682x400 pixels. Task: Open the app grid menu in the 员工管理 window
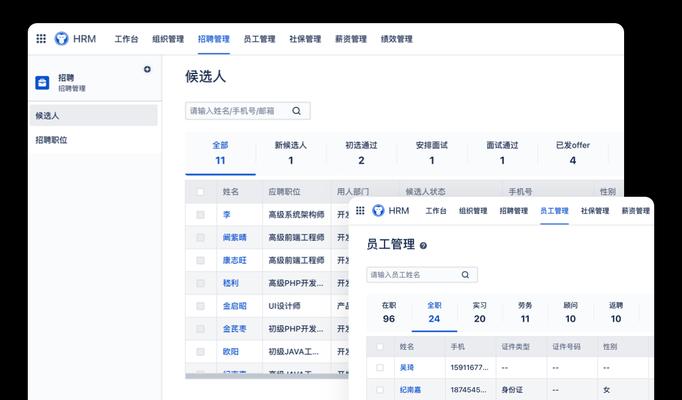pyautogui.click(x=360, y=210)
